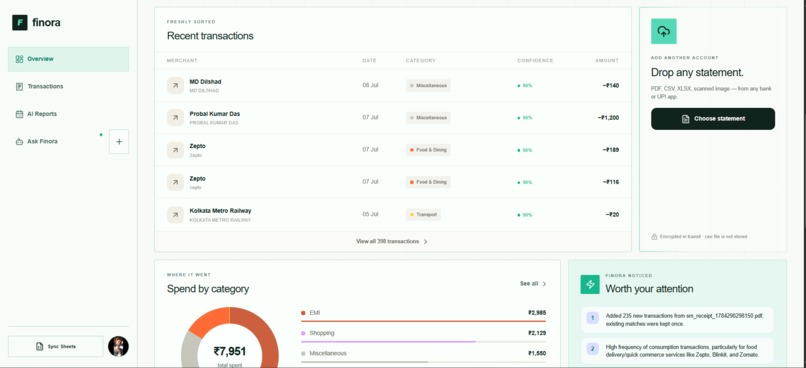
Task: Click the 05 Jul date cell
Action: point(370,214)
